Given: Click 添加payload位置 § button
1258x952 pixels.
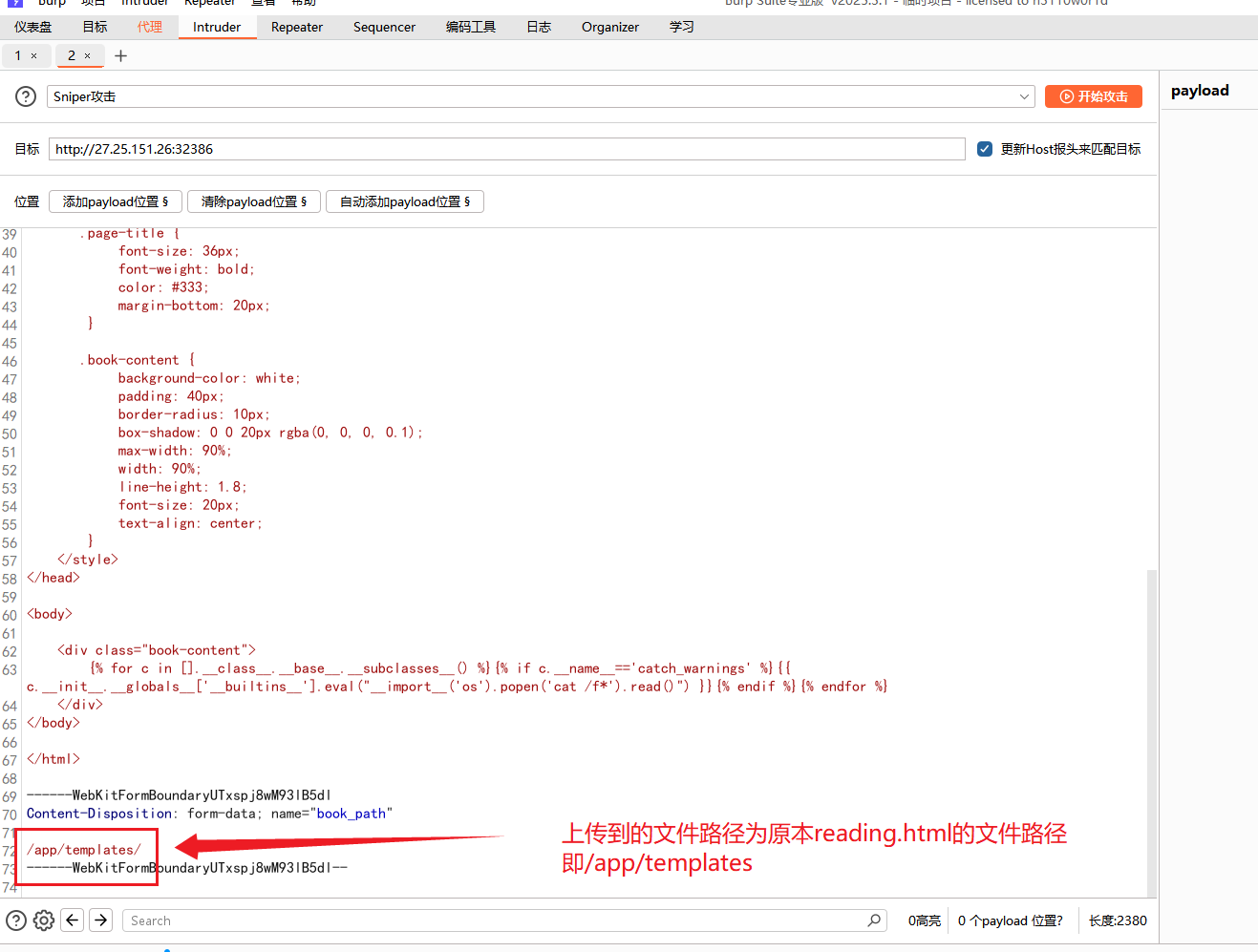Looking at the screenshot, I should pos(115,201).
